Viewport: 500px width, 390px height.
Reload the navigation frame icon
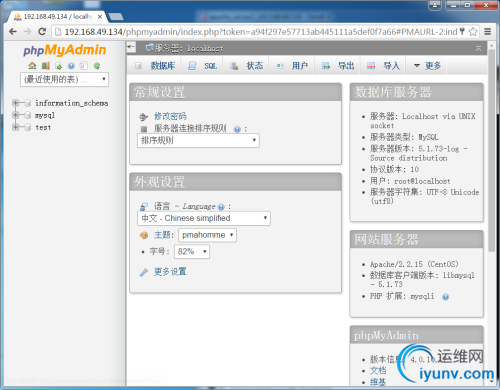[97, 66]
